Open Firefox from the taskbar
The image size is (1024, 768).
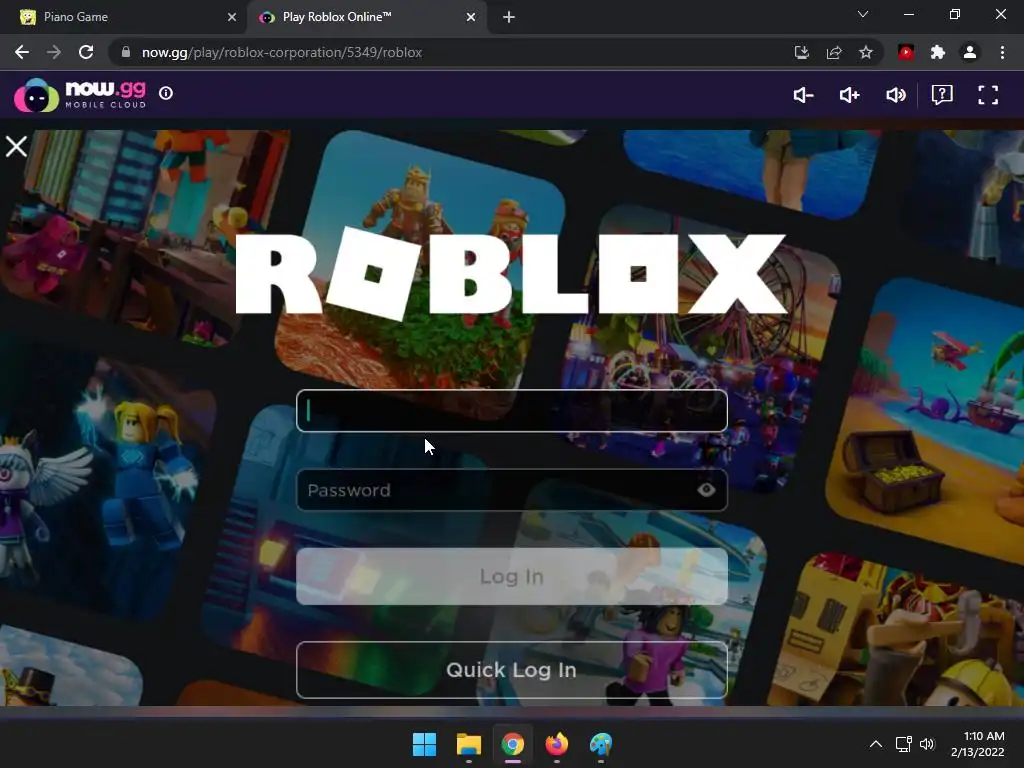[x=556, y=744]
